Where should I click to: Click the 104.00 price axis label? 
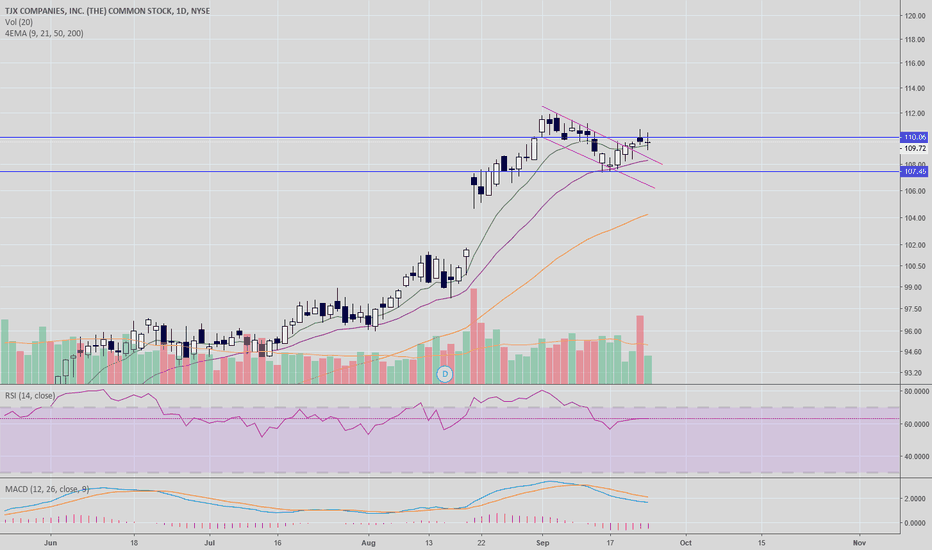[x=915, y=218]
